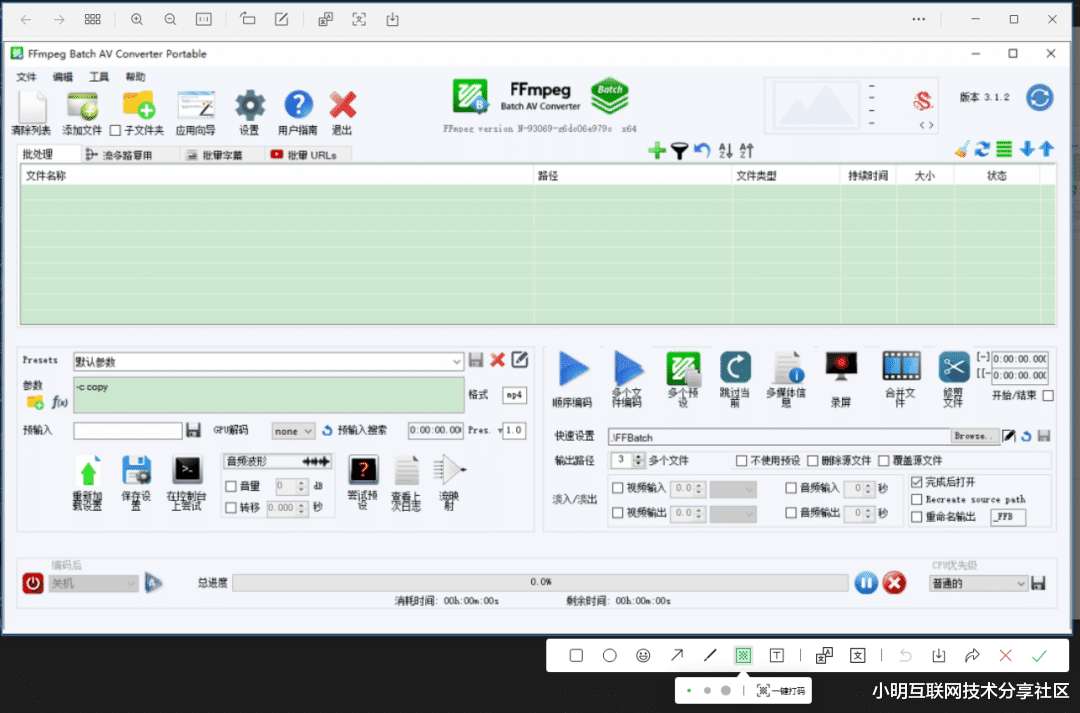Image resolution: width=1080 pixels, height=713 pixels.
Task: Click the funnel filter icon above the file list
Action: (679, 151)
